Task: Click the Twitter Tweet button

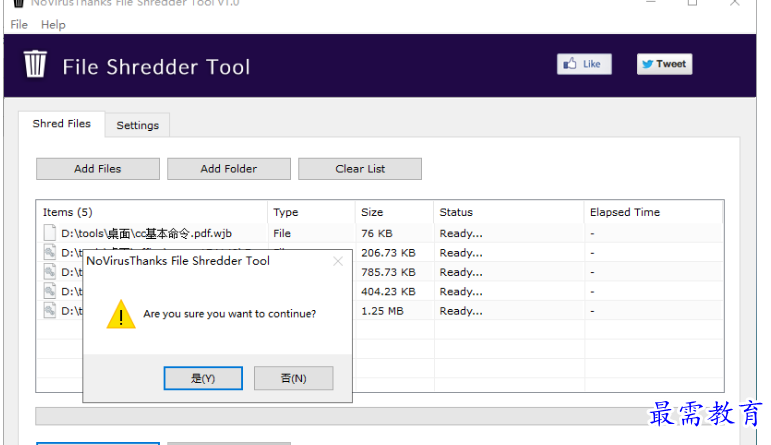Action: (664, 64)
